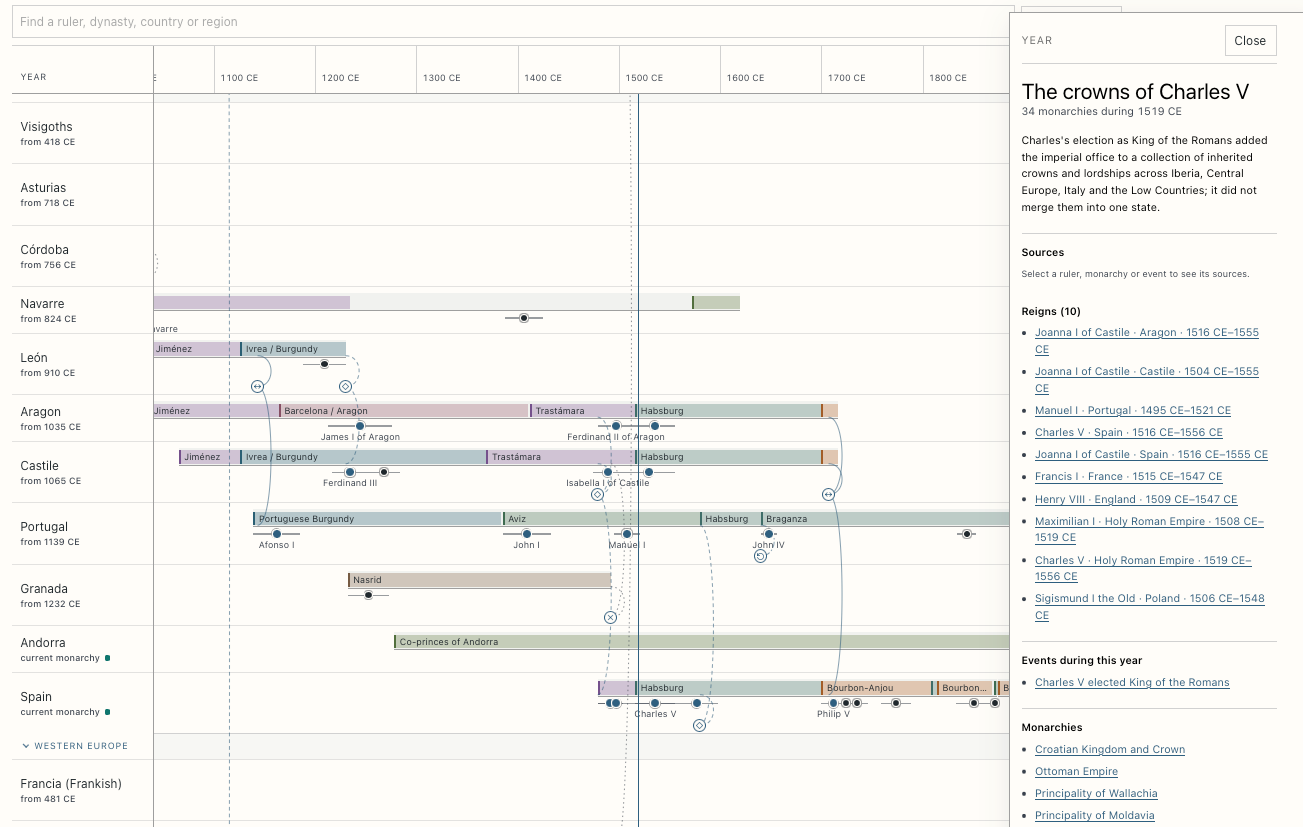Select the Barcelona / Aragon dynasty bar
Image resolution: width=1303 pixels, height=827 pixels.
(x=404, y=411)
